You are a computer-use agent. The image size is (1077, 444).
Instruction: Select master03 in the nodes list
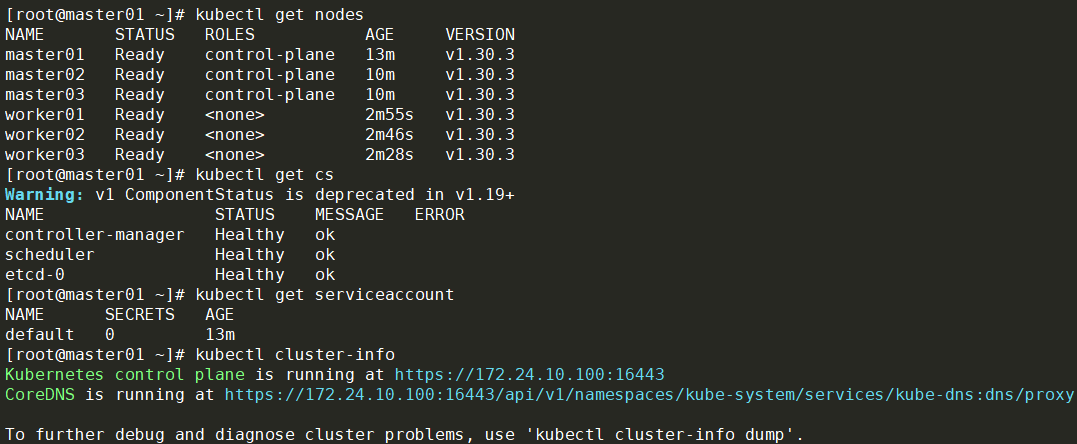point(45,95)
